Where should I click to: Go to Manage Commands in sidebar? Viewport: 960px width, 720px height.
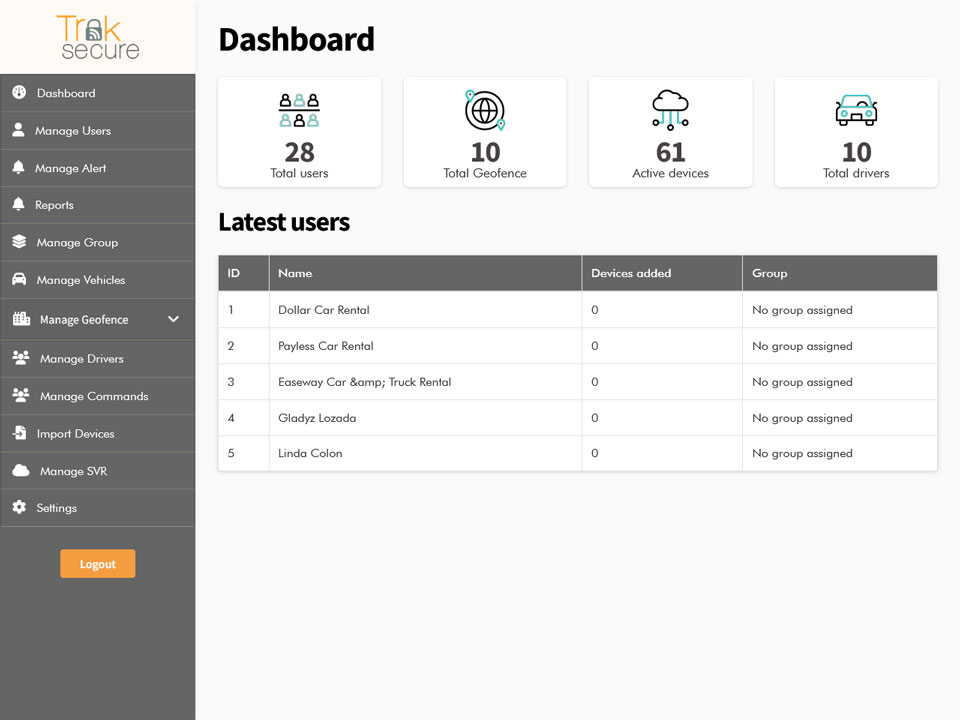pyautogui.click(x=93, y=396)
